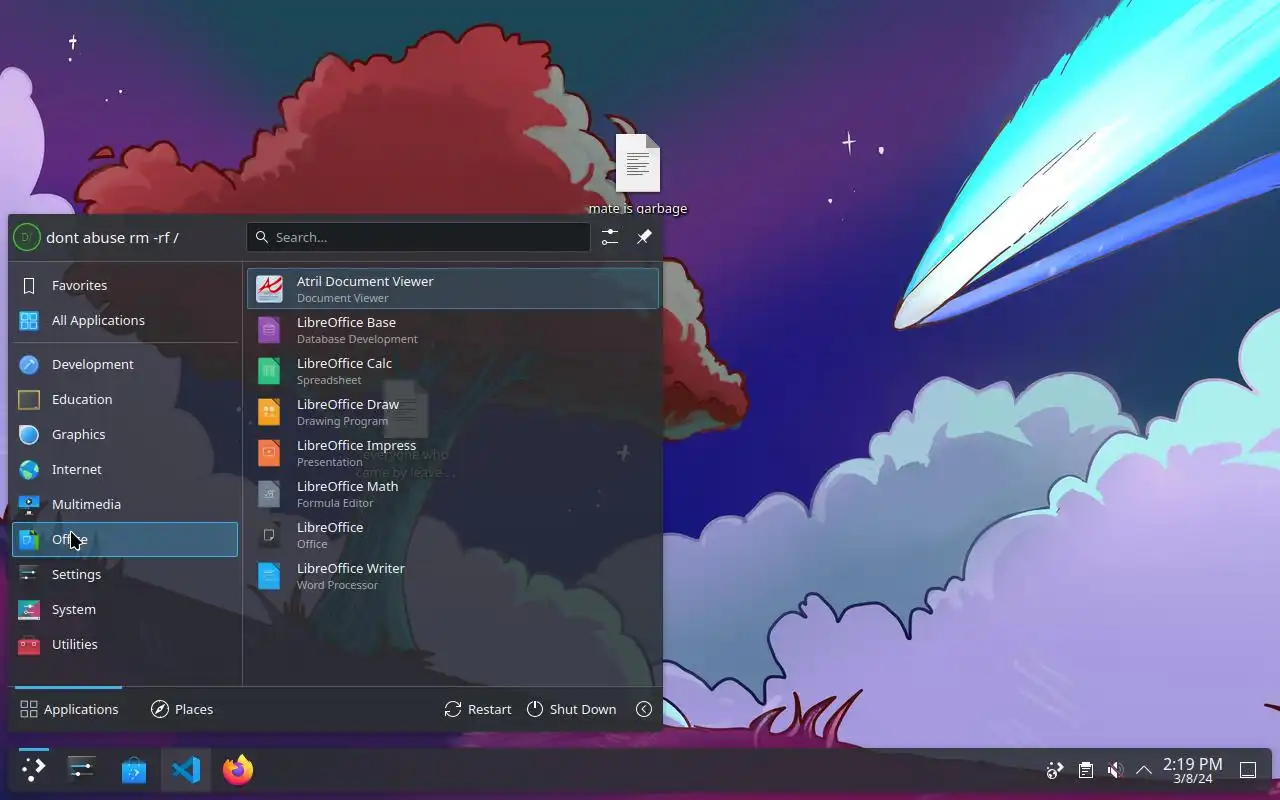Open LibreOffice Math formula editor
The image size is (1280, 800).
click(452, 494)
